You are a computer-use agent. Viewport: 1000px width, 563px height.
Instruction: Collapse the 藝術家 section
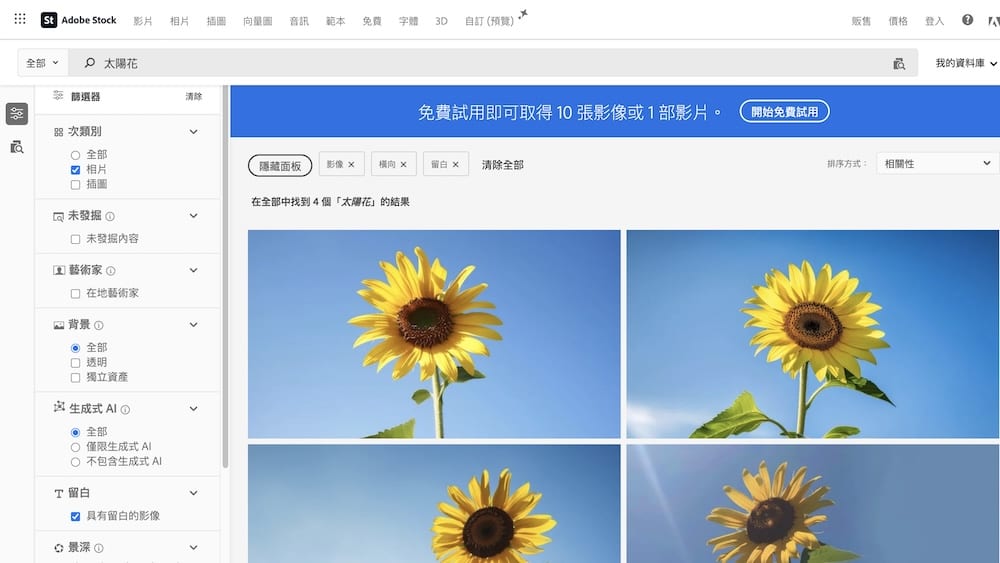pyautogui.click(x=193, y=270)
